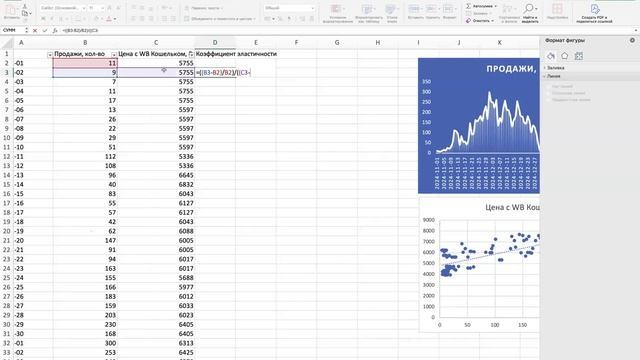Open AutoSum dropdown arrow
The image size is (640, 360).
(x=496, y=6)
